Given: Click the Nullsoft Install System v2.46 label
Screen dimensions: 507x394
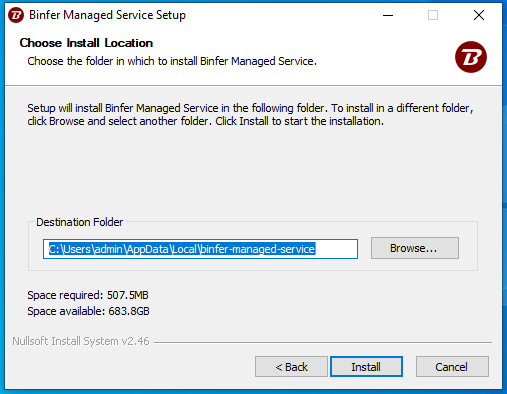Looking at the screenshot, I should click(81, 341).
